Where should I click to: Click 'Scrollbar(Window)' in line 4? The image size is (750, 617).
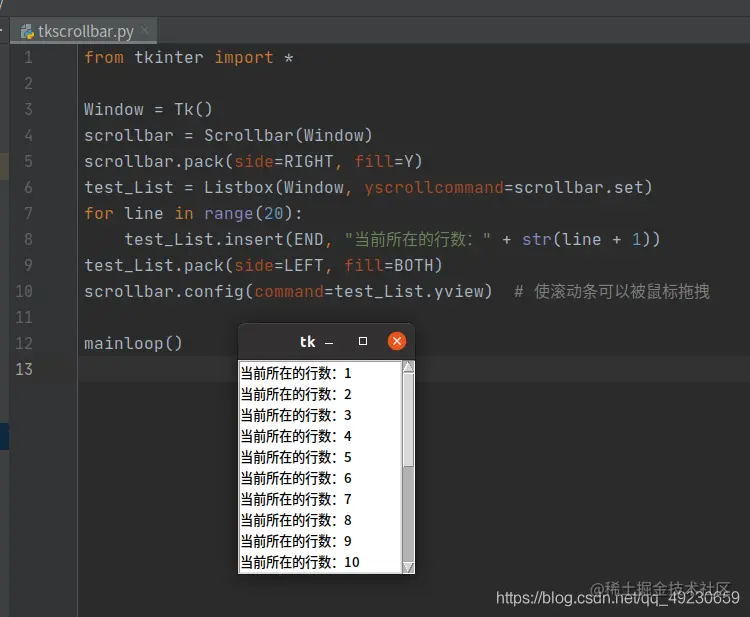[x=288, y=135]
